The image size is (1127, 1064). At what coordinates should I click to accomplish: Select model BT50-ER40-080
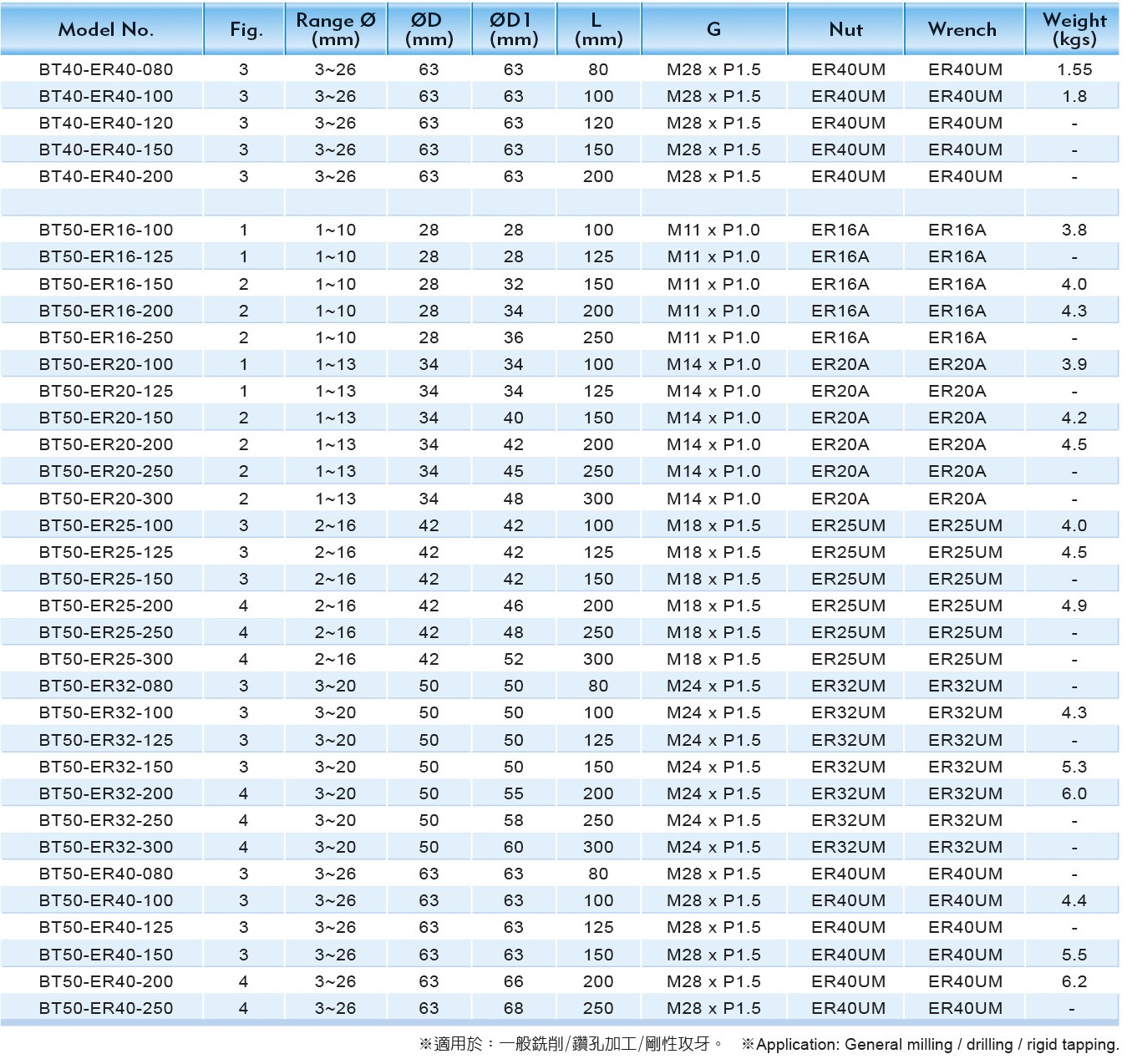(106, 874)
